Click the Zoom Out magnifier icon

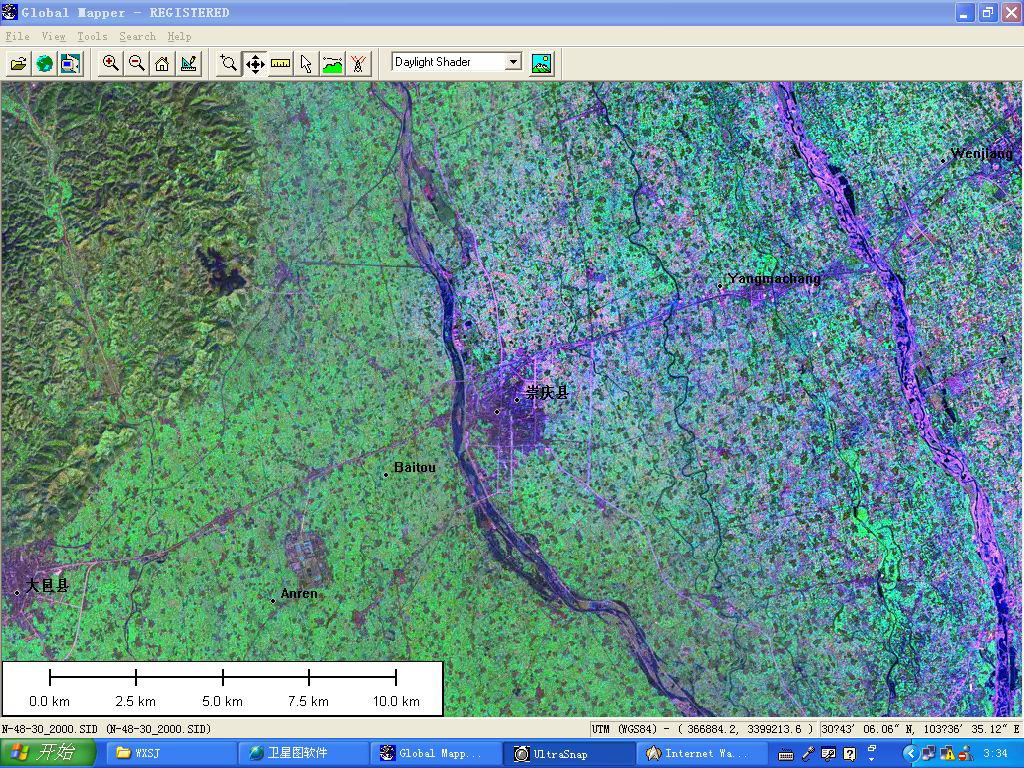137,63
